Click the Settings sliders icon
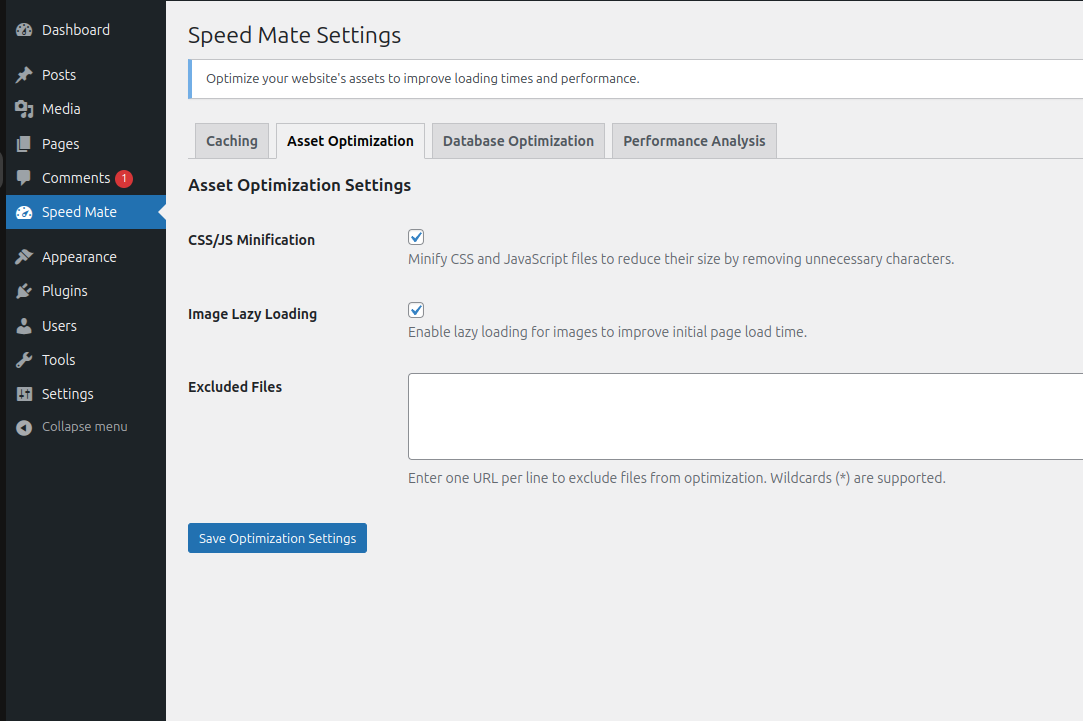Screen dimensions: 1083x721 click(24, 394)
